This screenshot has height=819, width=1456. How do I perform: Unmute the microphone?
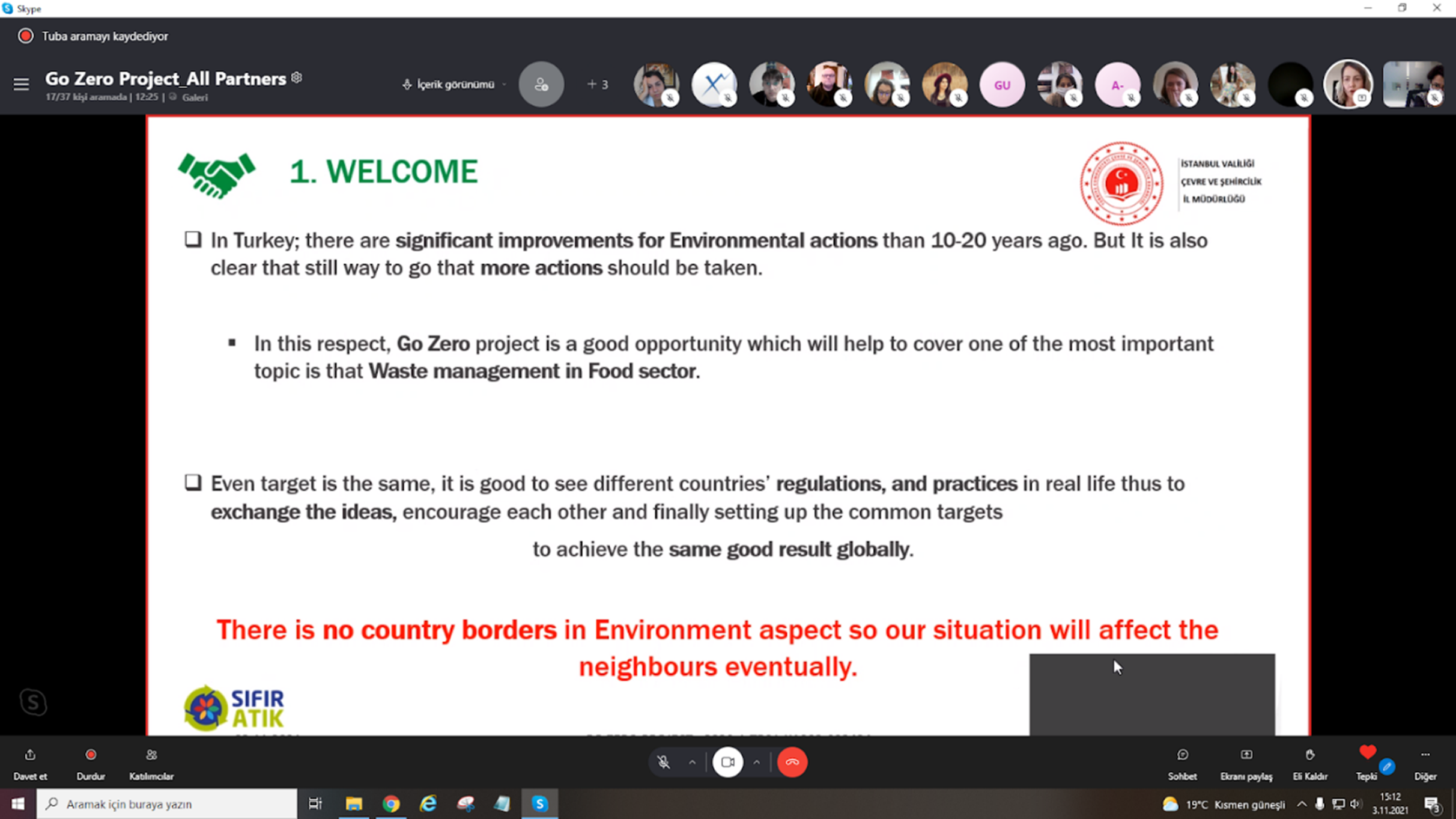point(663,763)
